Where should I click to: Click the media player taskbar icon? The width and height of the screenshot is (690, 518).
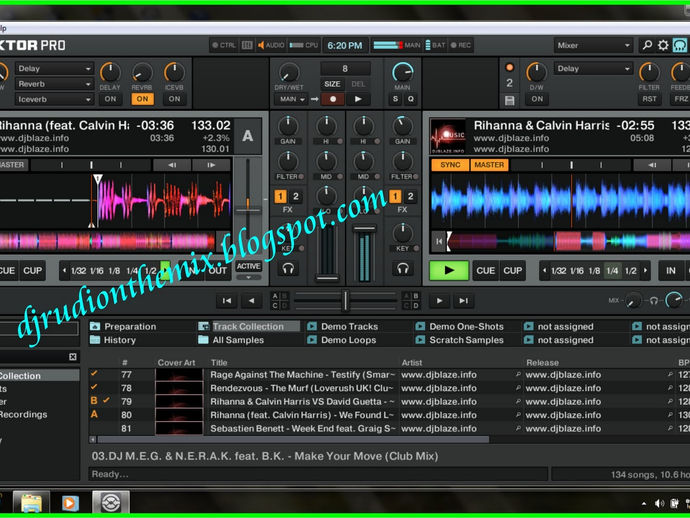coord(70,502)
